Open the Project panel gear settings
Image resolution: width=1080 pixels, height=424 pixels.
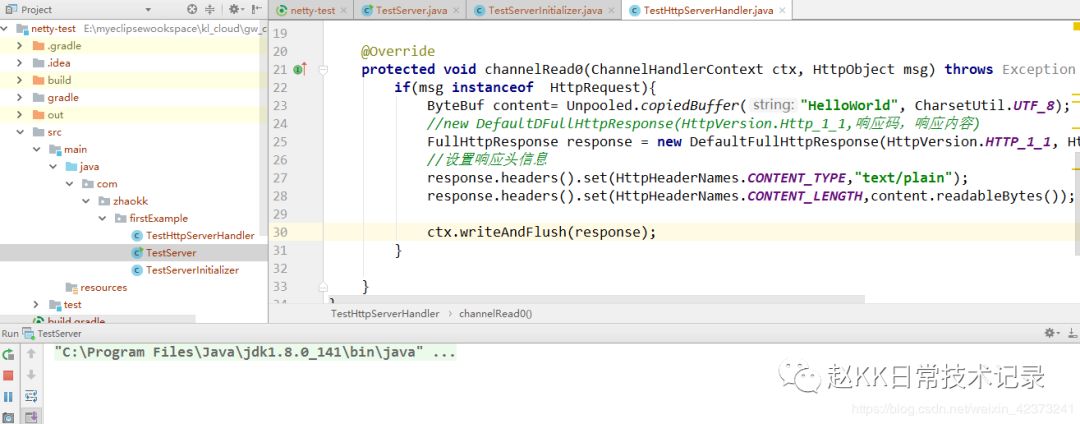pos(236,10)
